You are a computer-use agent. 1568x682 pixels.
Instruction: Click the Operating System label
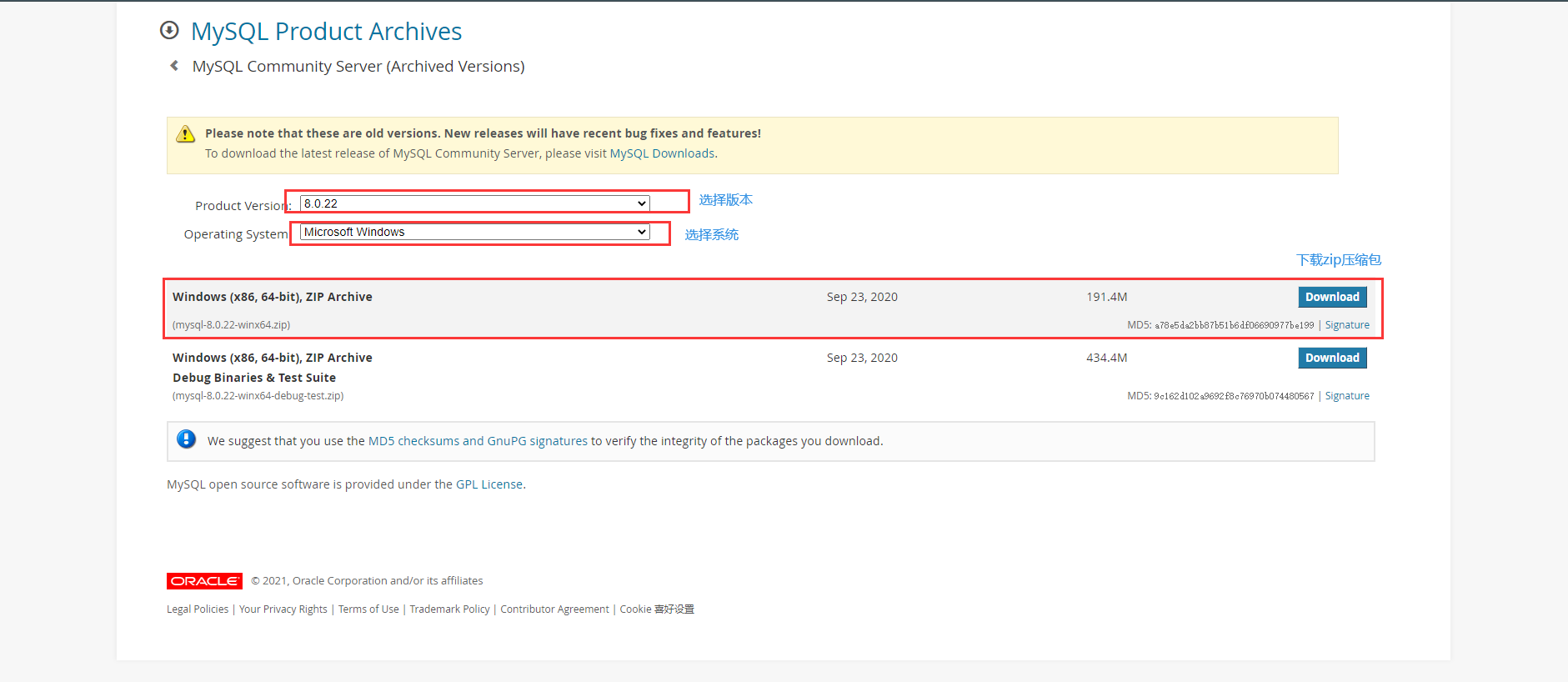pyautogui.click(x=236, y=234)
